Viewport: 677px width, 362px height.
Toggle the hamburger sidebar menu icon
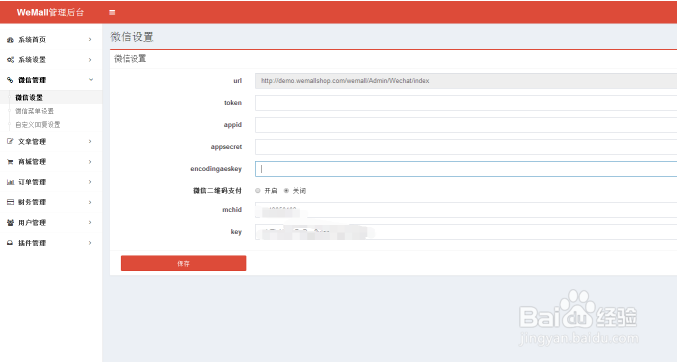[x=112, y=13]
